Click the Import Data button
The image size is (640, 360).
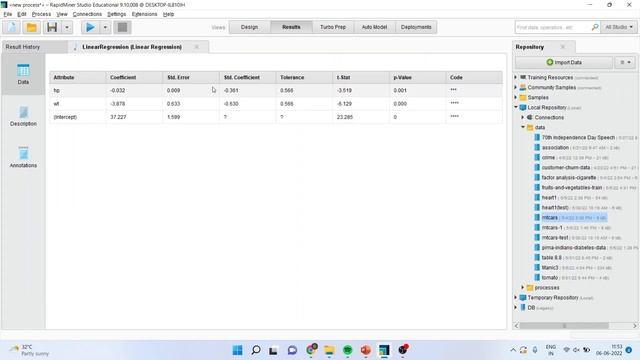tap(564, 62)
